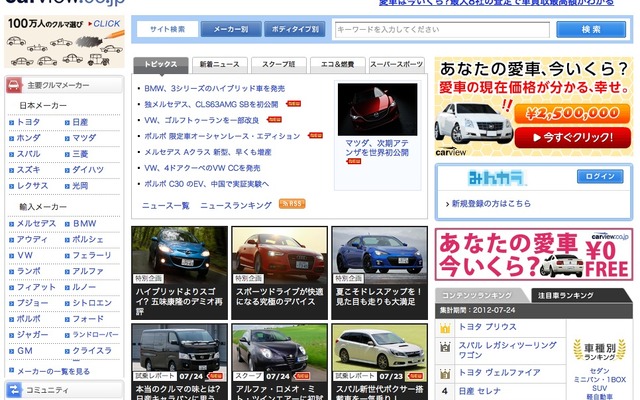Click the 車種別ランキング laurel badge
This screenshot has height=400, width=640.
(x=600, y=350)
